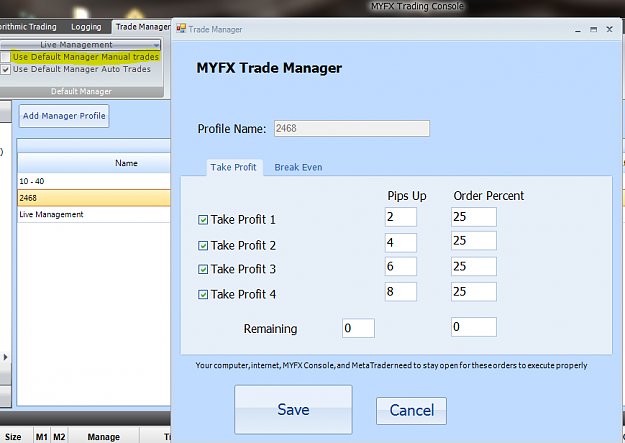Click Take Profit 2 Pips Up field
625x443 pixels.
point(401,242)
